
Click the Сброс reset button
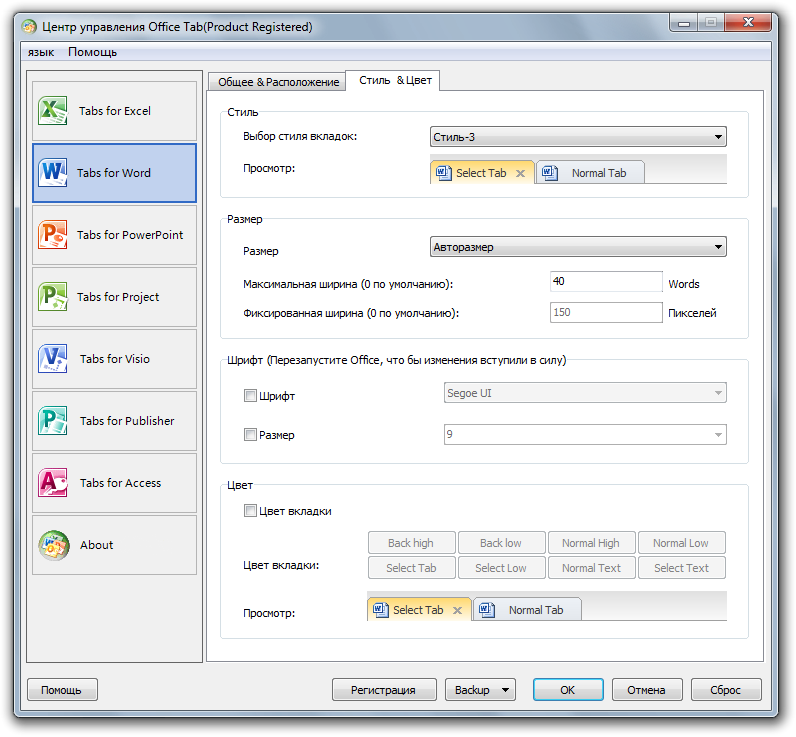point(725,690)
